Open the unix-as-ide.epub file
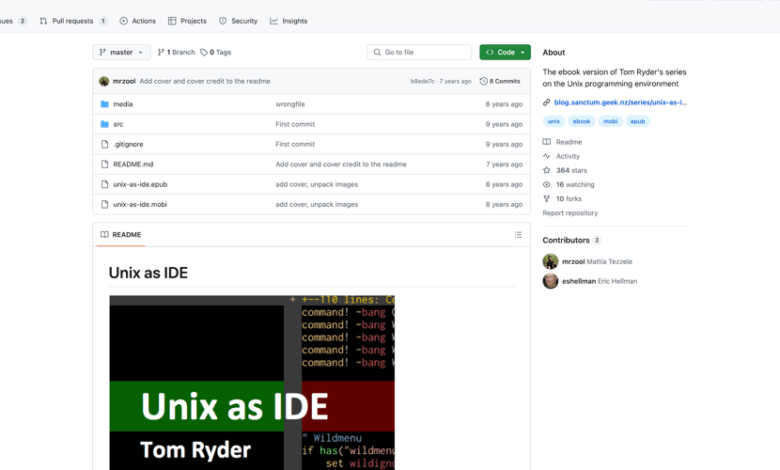Screen dimensions: 780x470 tap(140, 184)
